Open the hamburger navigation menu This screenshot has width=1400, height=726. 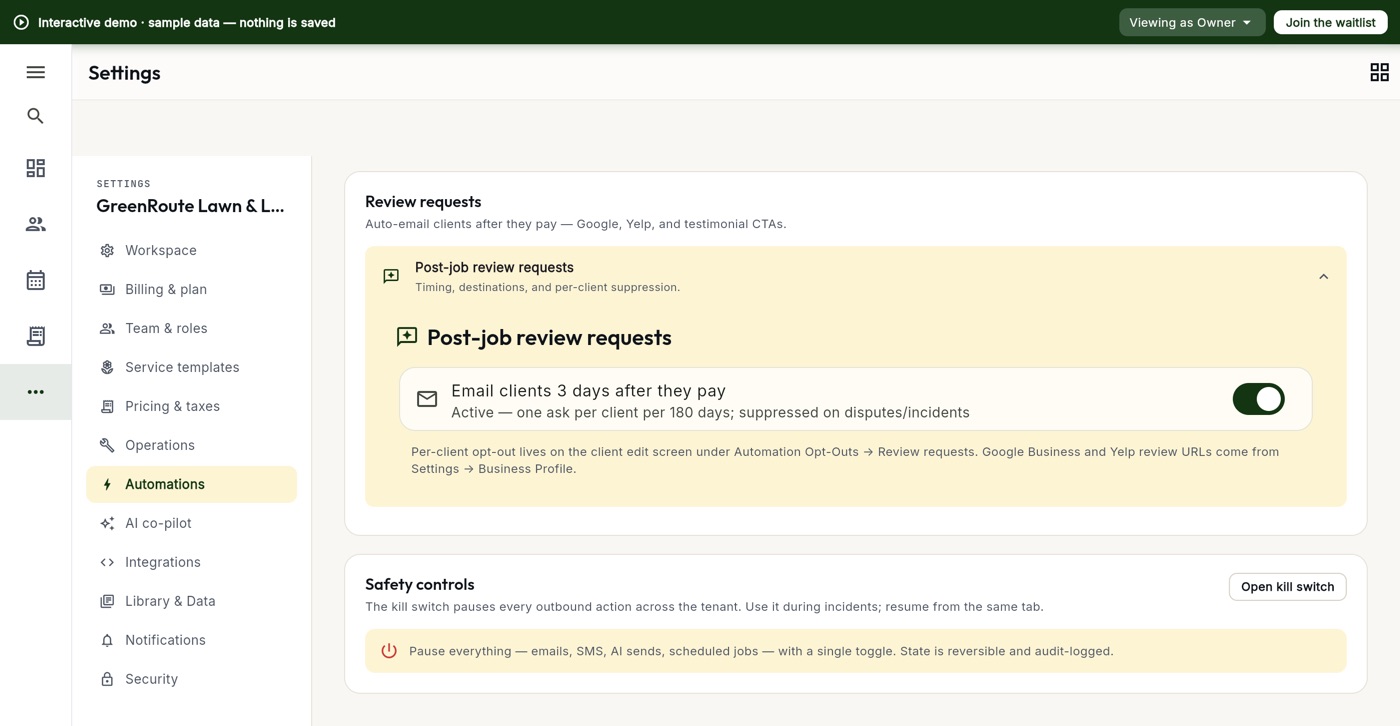36,72
